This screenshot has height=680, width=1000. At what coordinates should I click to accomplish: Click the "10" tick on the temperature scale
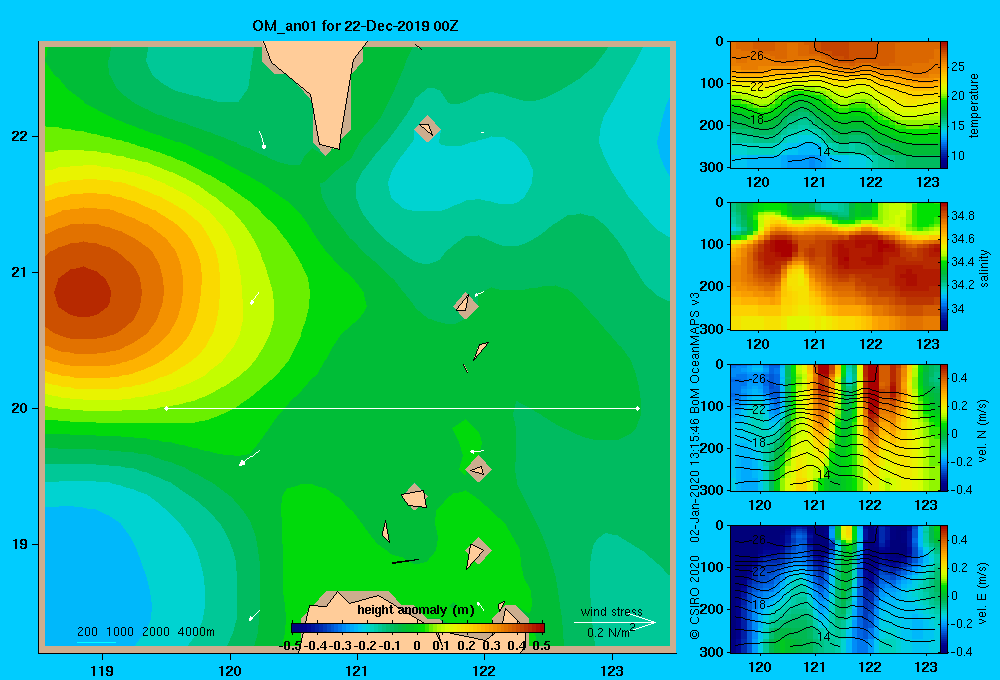point(958,156)
